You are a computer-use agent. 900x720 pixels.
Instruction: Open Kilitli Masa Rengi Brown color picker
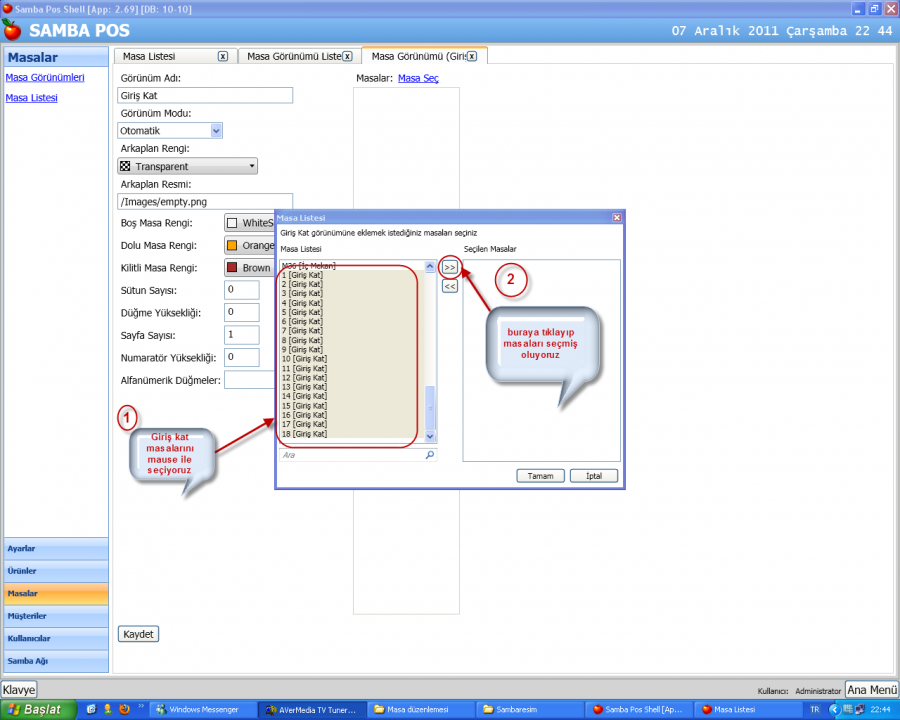point(249,268)
